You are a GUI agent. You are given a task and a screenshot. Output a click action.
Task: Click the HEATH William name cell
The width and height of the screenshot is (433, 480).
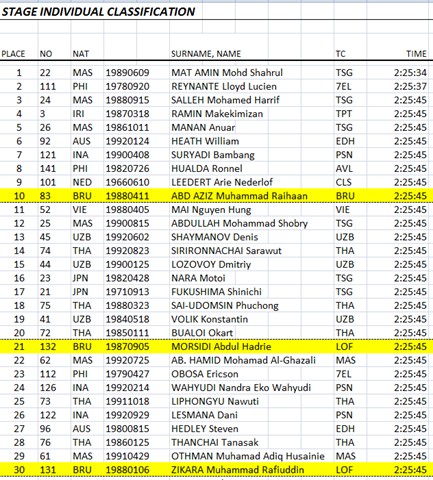click(x=205, y=141)
